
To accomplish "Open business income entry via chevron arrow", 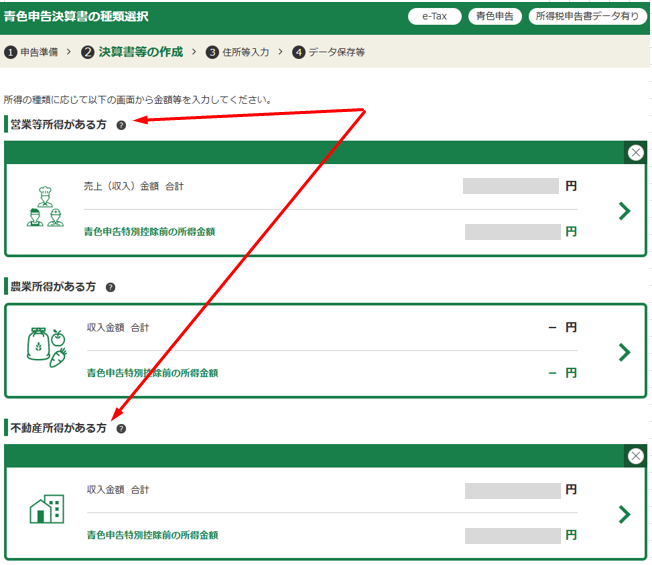I will pos(624,210).
